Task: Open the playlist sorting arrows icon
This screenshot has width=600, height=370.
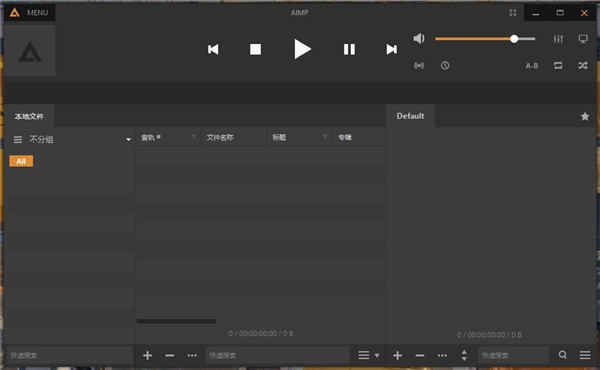Action: pos(464,355)
